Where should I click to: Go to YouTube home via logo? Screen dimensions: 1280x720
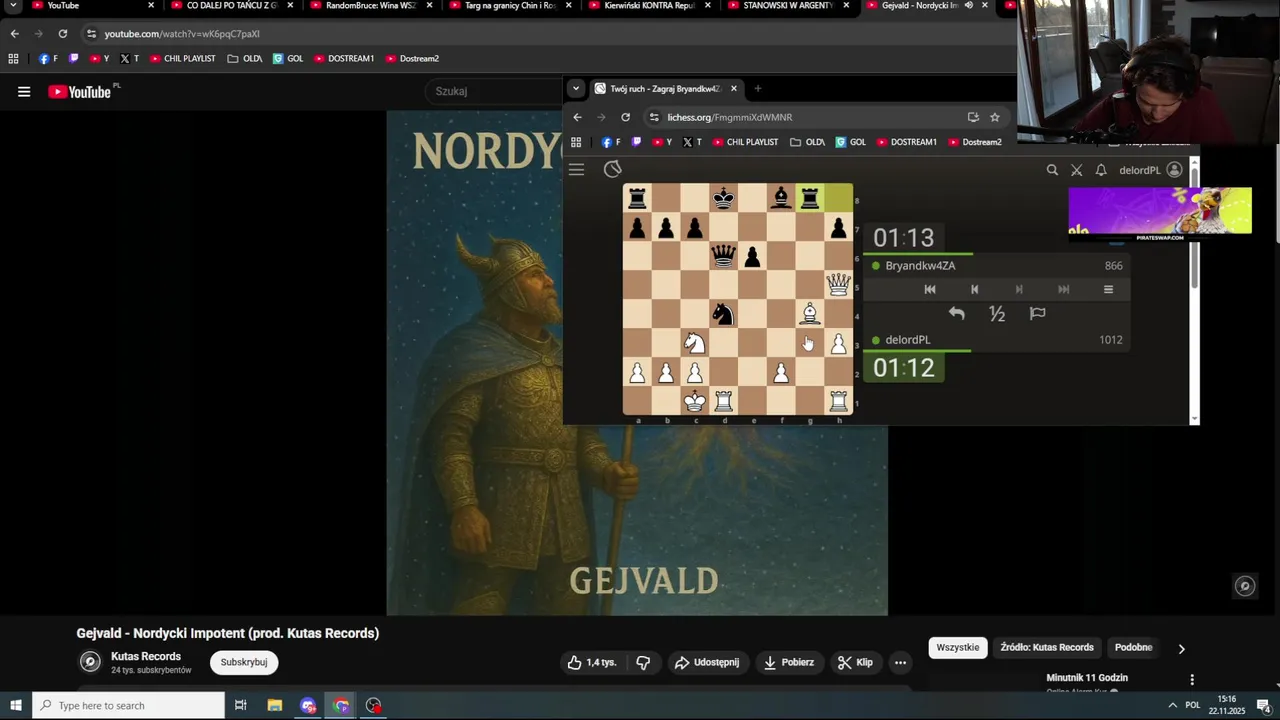pos(81,92)
